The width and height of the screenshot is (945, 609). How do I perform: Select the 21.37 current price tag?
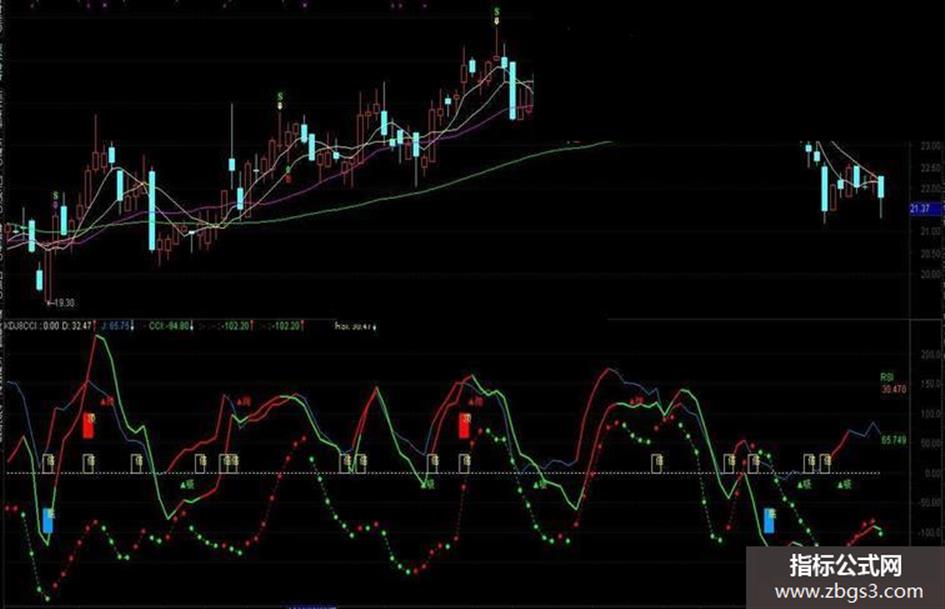[x=924, y=209]
